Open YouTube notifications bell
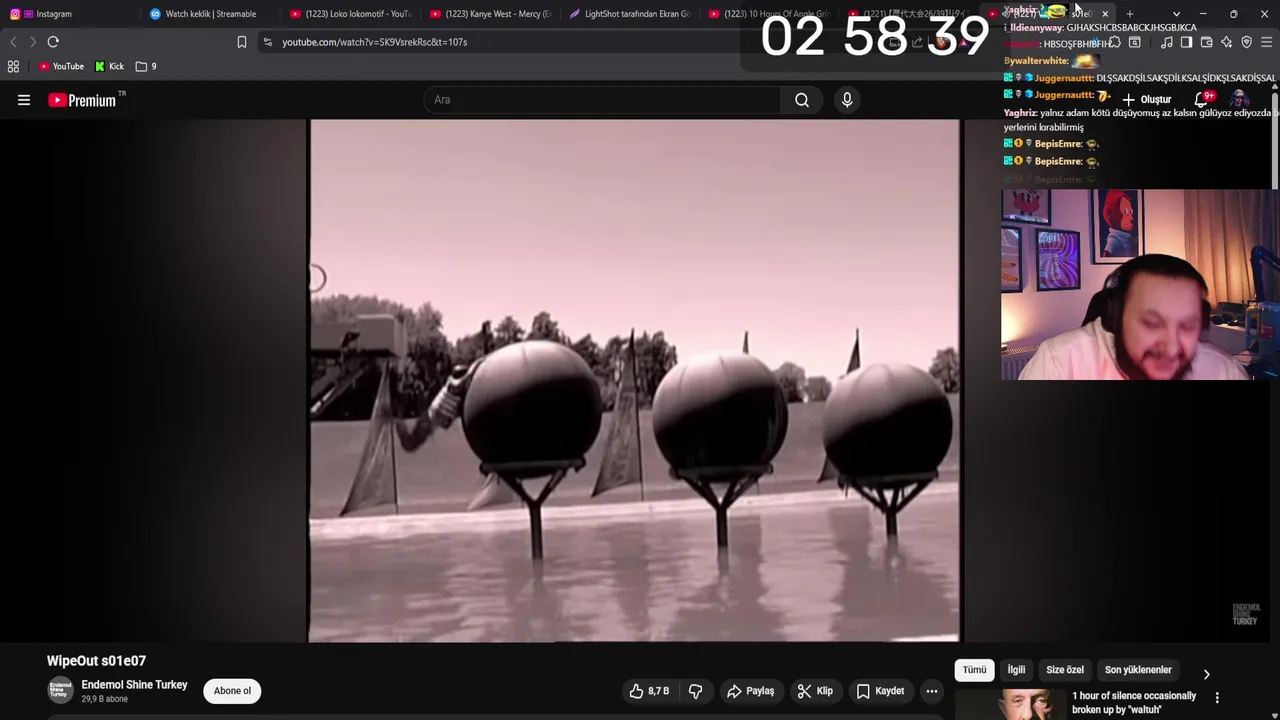Screen dimensions: 1280x720 pyautogui.click(x=1202, y=99)
